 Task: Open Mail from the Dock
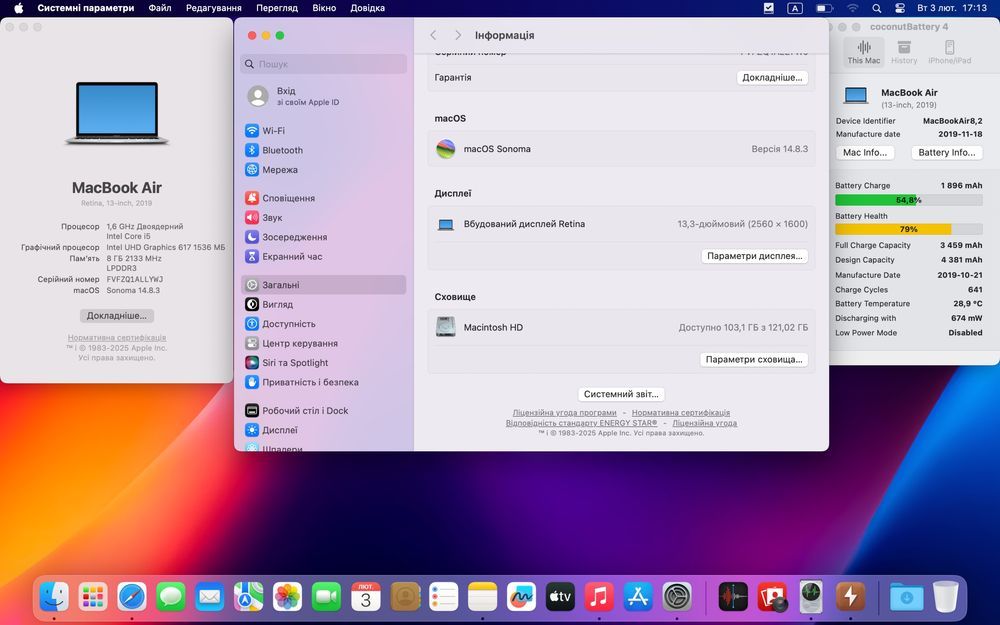(210, 598)
